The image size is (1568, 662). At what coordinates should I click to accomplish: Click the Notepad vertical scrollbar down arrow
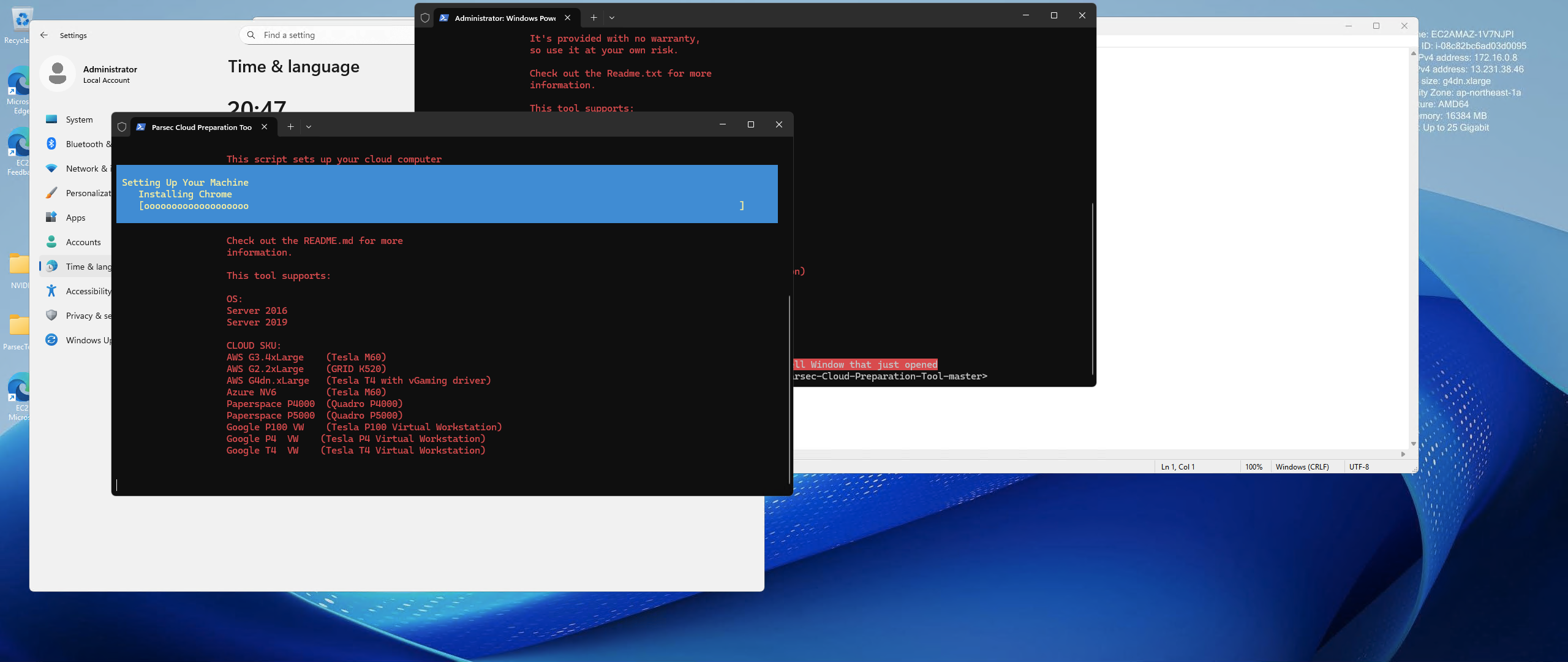point(1413,444)
